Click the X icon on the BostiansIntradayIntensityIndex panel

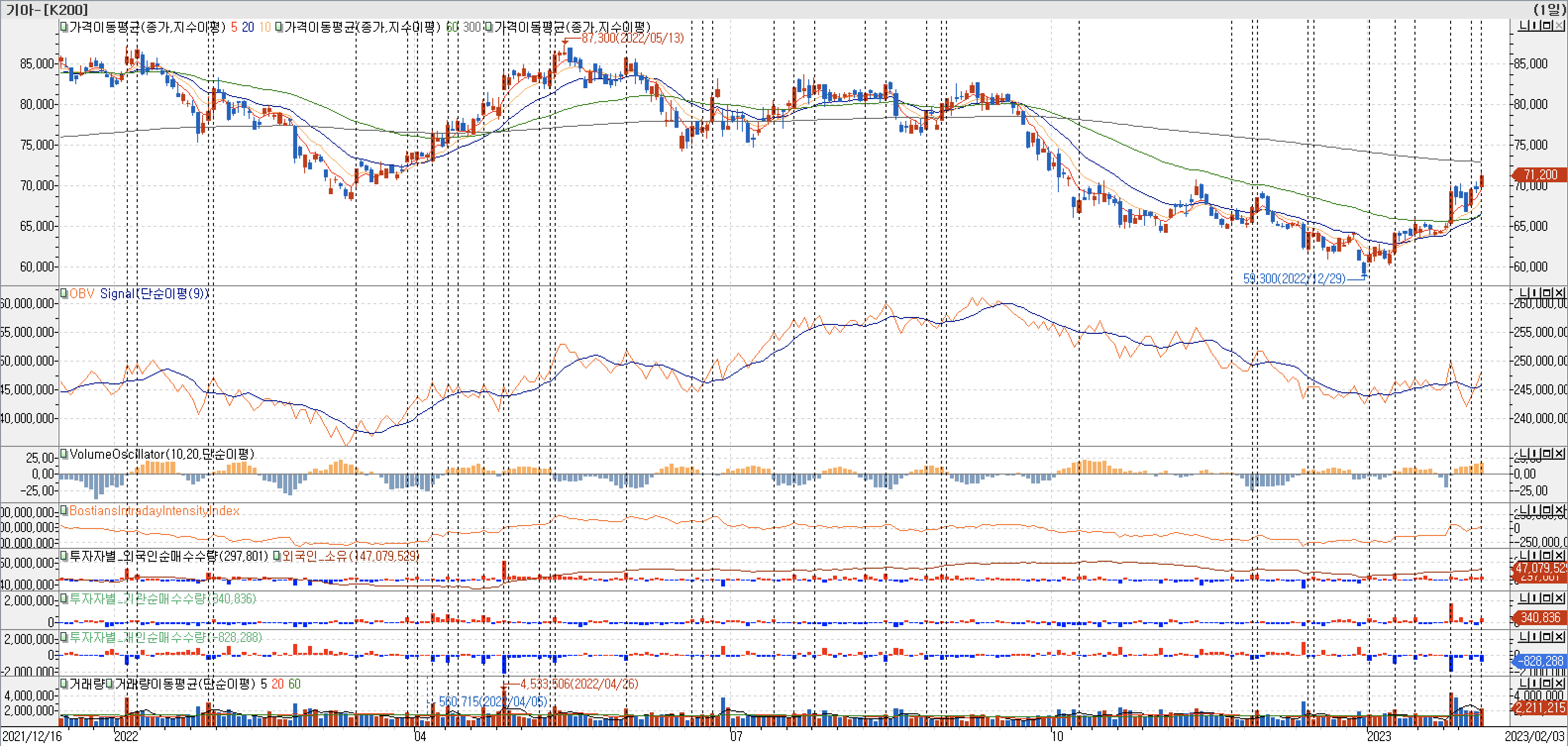(x=1560, y=510)
